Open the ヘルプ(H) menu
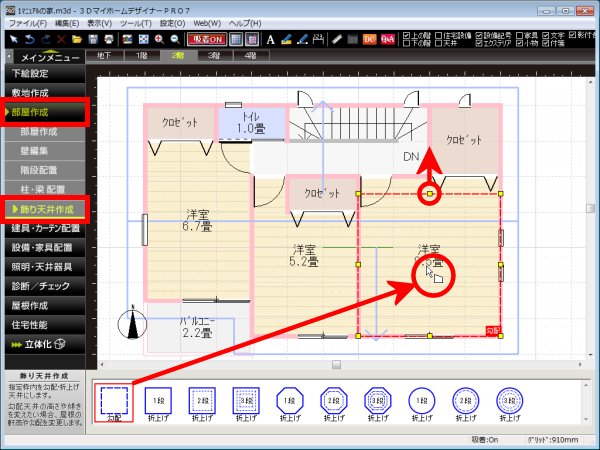 pos(245,23)
